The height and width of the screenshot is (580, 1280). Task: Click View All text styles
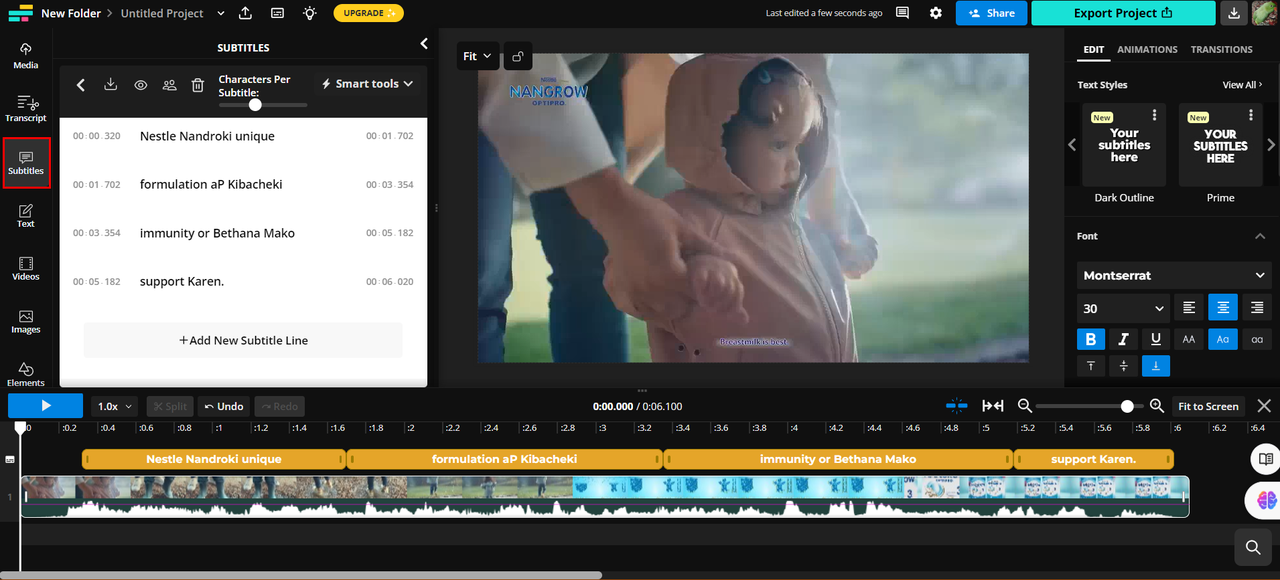pyautogui.click(x=1242, y=85)
